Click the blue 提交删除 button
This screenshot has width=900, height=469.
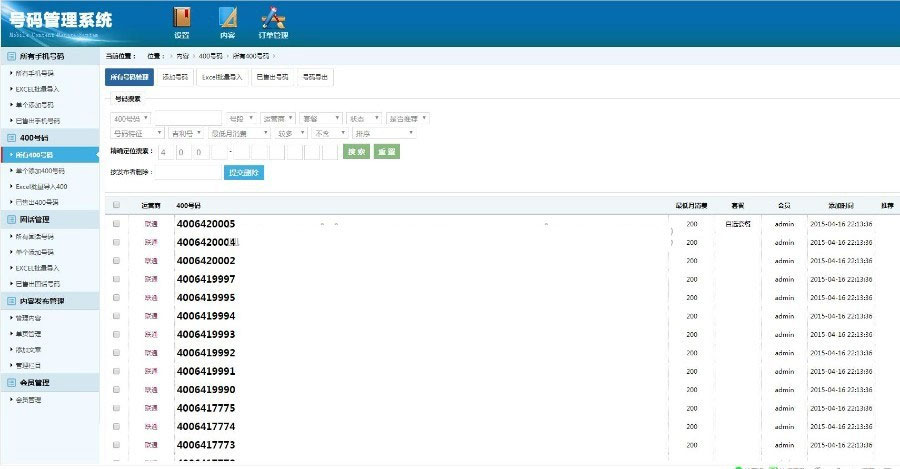pyautogui.click(x=243, y=173)
